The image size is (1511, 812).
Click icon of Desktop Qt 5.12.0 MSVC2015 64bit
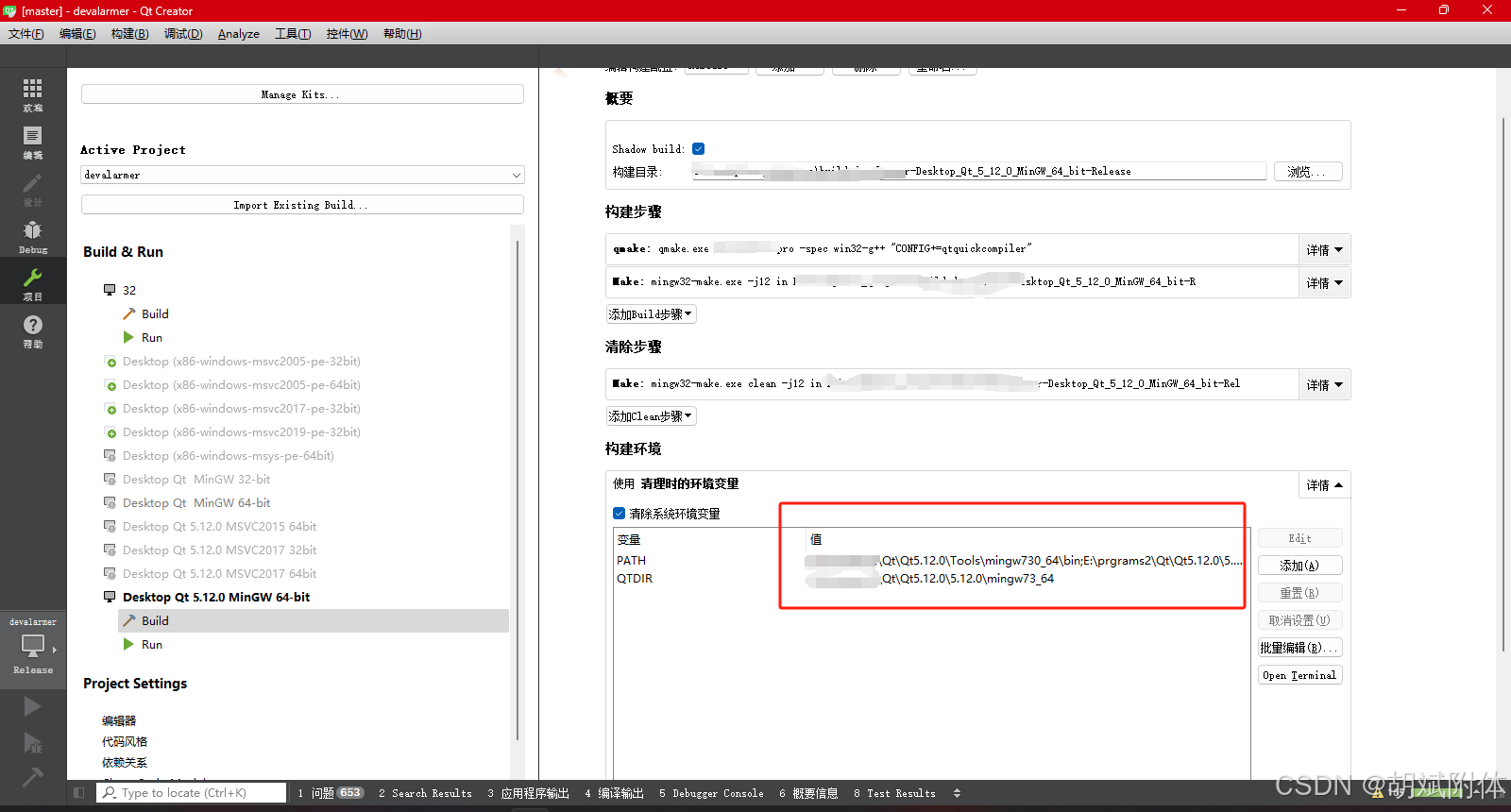point(110,527)
